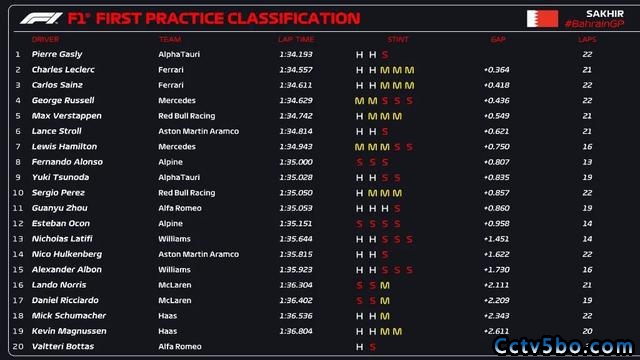Click the LAPS column header
This screenshot has height=360, width=640.
[587, 40]
